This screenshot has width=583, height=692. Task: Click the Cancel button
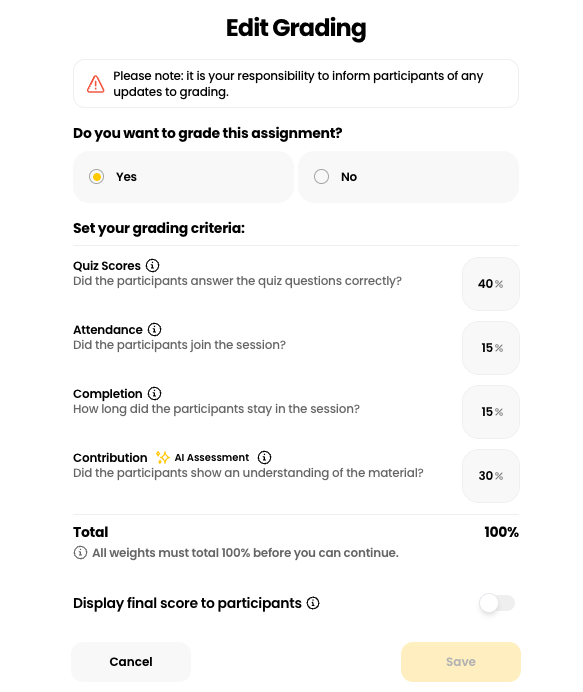point(131,662)
